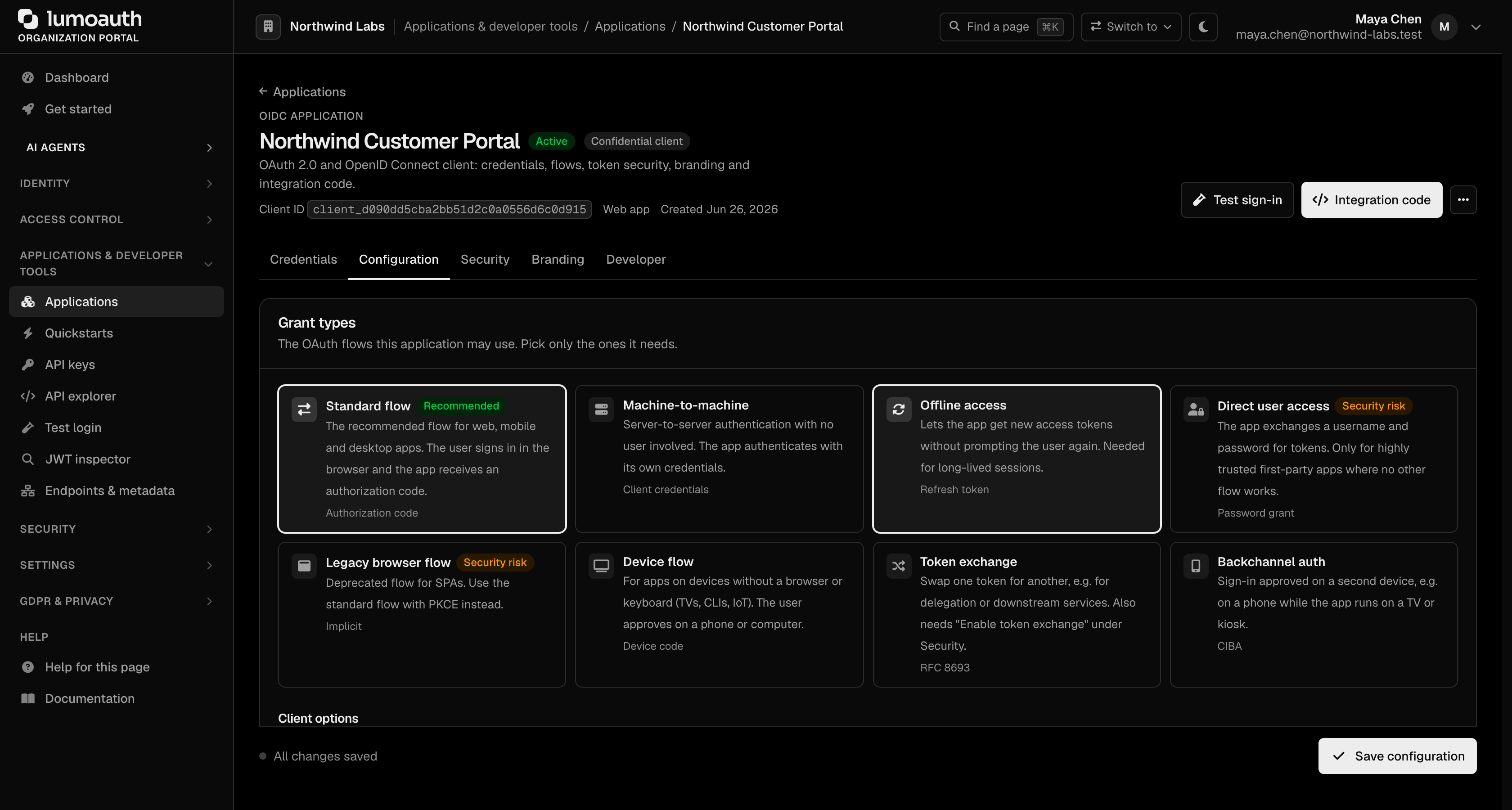Screen dimensions: 1512x810
Task: Toggle dark mode moon icon
Action: [1203, 27]
